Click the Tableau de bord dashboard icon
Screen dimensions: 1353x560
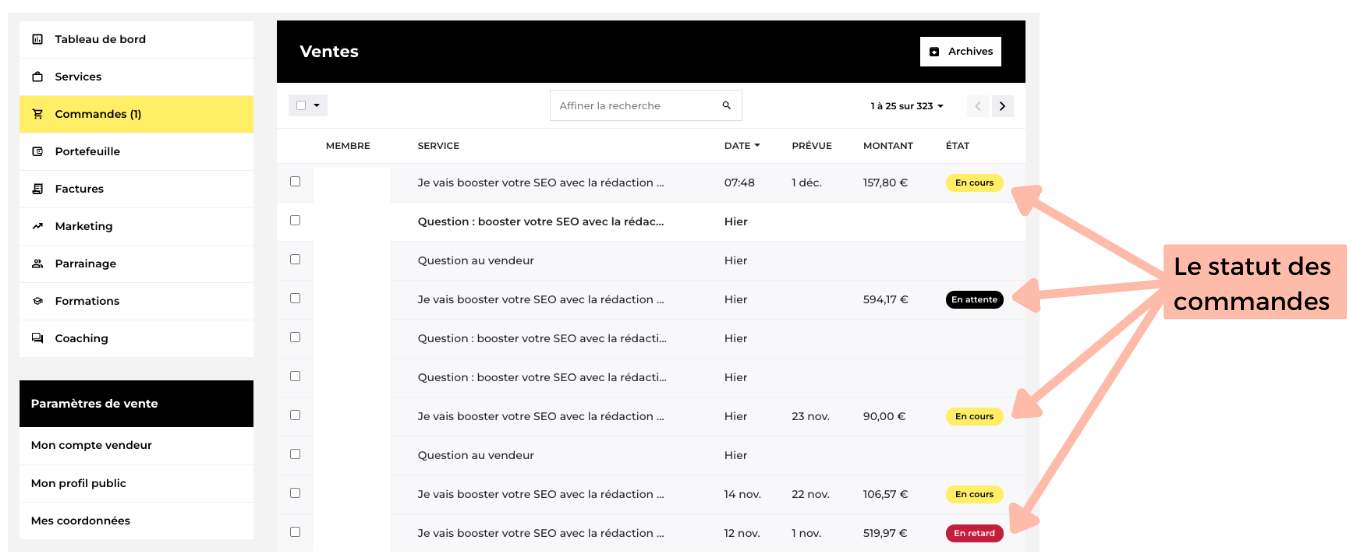coord(38,40)
